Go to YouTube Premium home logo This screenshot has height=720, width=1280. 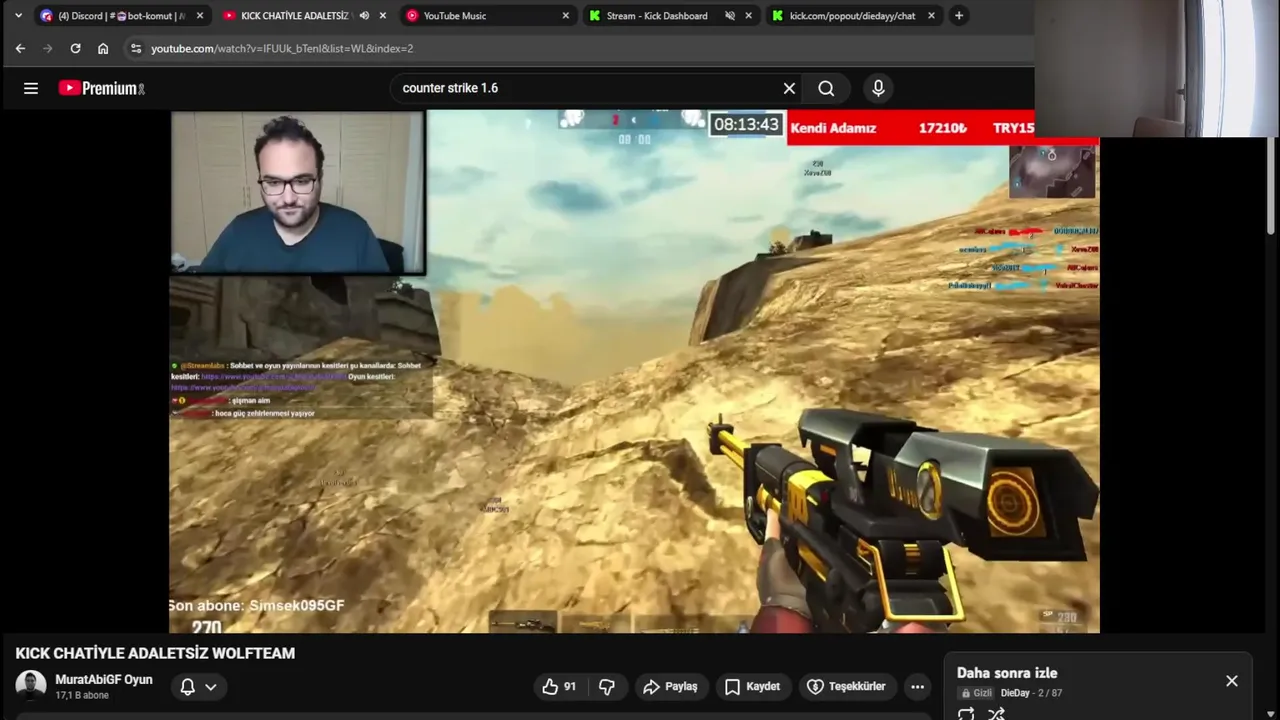coord(102,88)
